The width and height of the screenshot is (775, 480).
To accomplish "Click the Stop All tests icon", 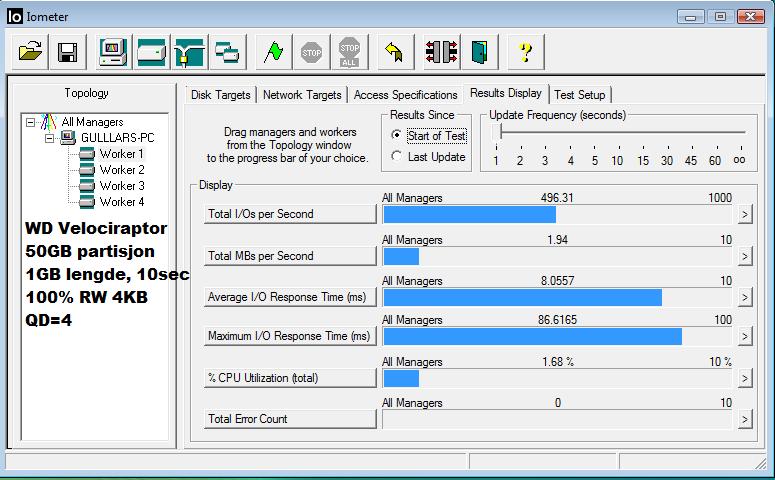I will pyautogui.click(x=349, y=51).
